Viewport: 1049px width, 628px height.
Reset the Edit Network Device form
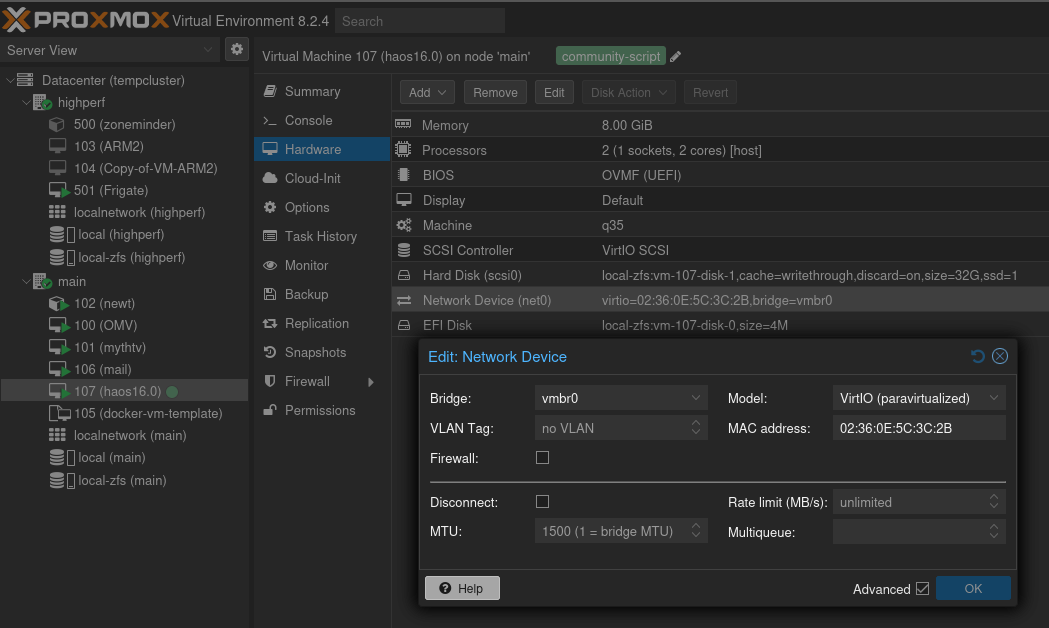(977, 356)
